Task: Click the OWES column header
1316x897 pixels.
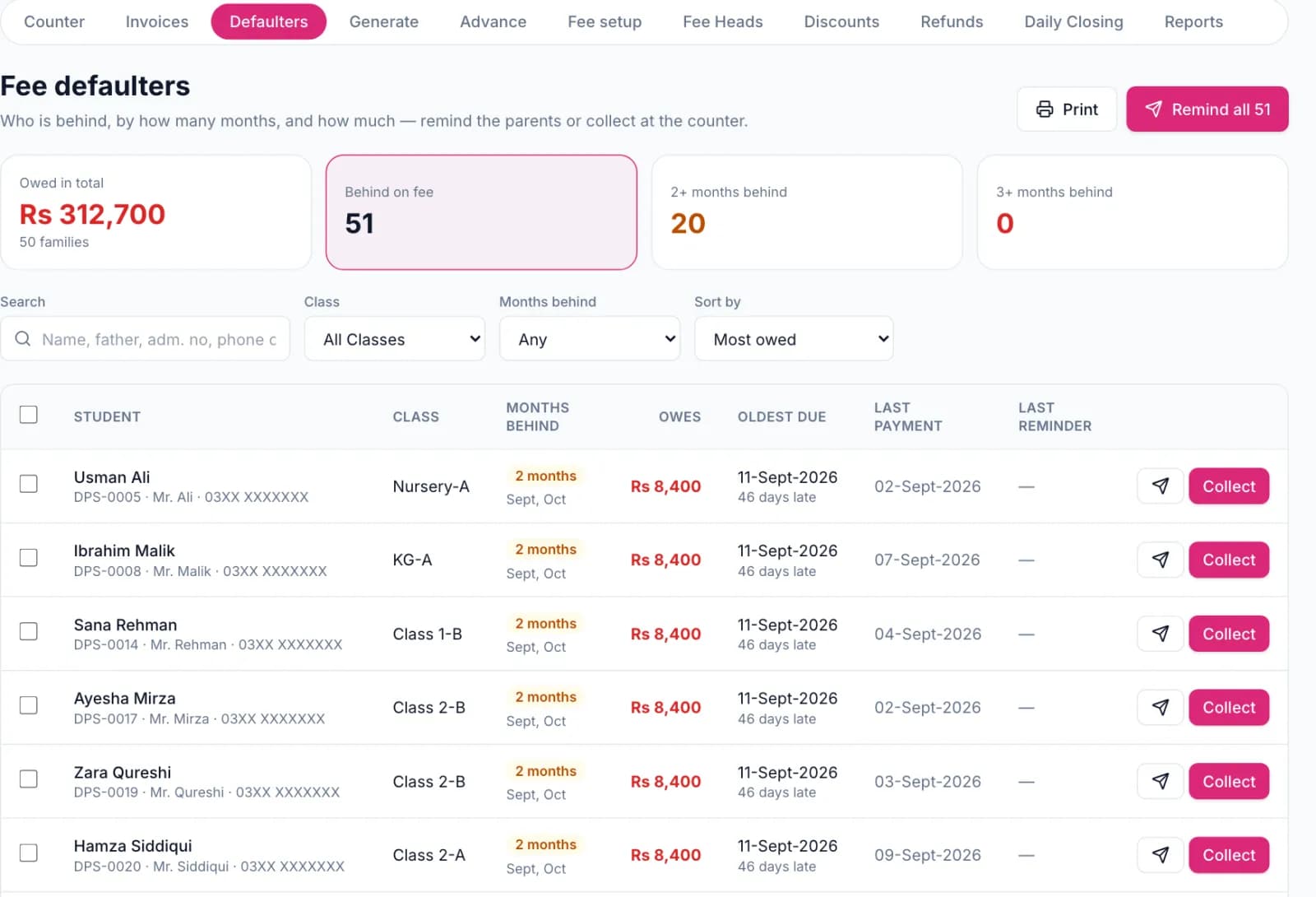Action: coord(679,416)
